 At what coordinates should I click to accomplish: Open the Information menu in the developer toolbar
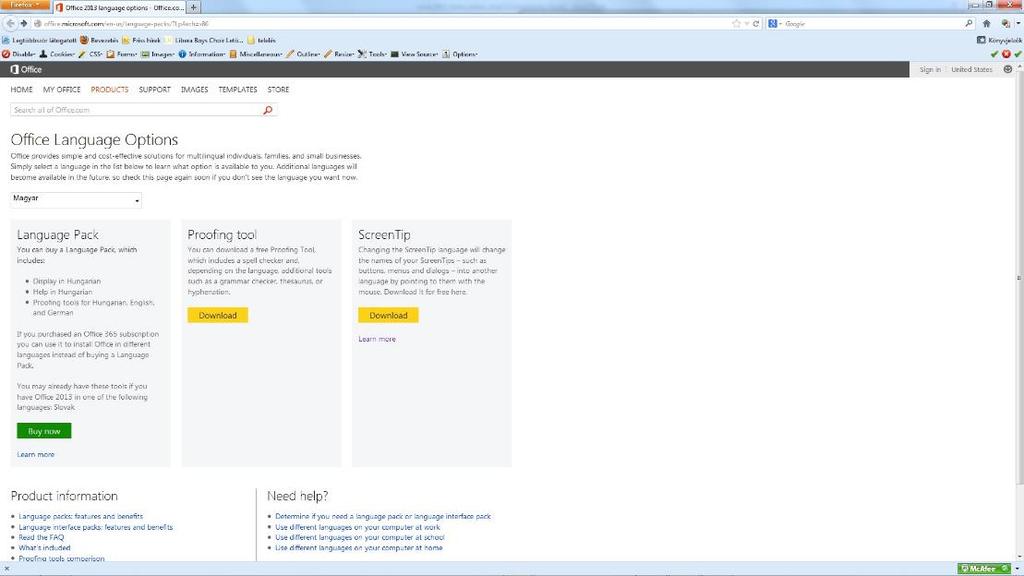[x=202, y=54]
